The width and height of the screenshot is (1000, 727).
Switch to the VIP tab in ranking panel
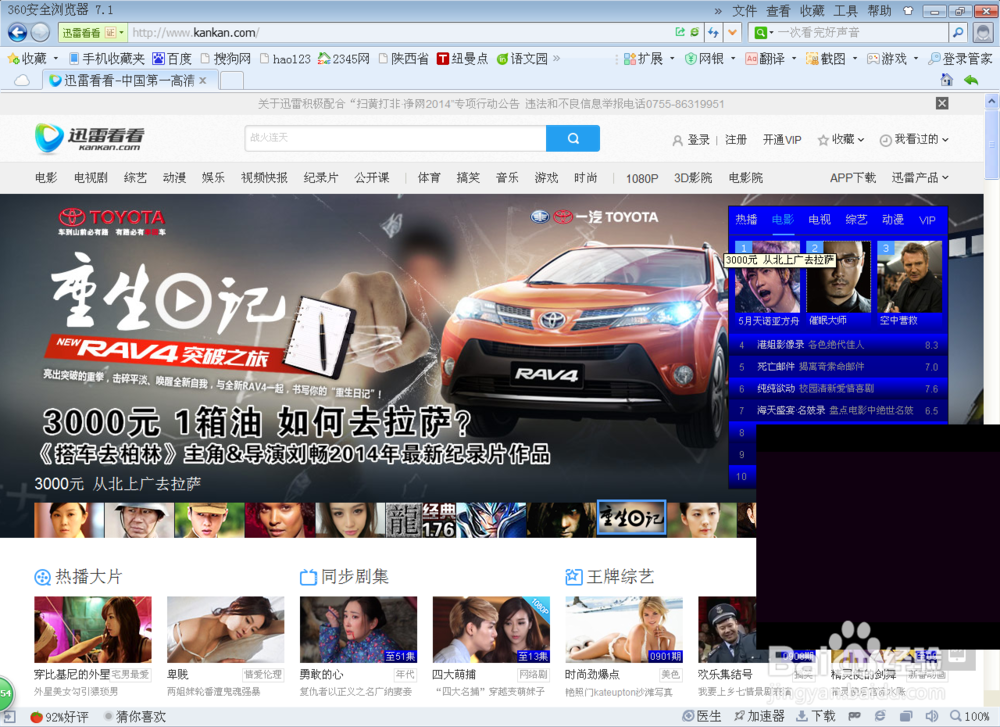(927, 220)
